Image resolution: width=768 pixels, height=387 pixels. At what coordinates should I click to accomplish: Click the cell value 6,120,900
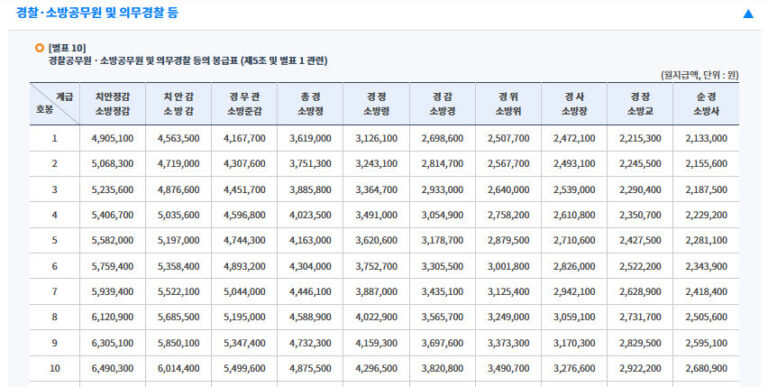(113, 317)
